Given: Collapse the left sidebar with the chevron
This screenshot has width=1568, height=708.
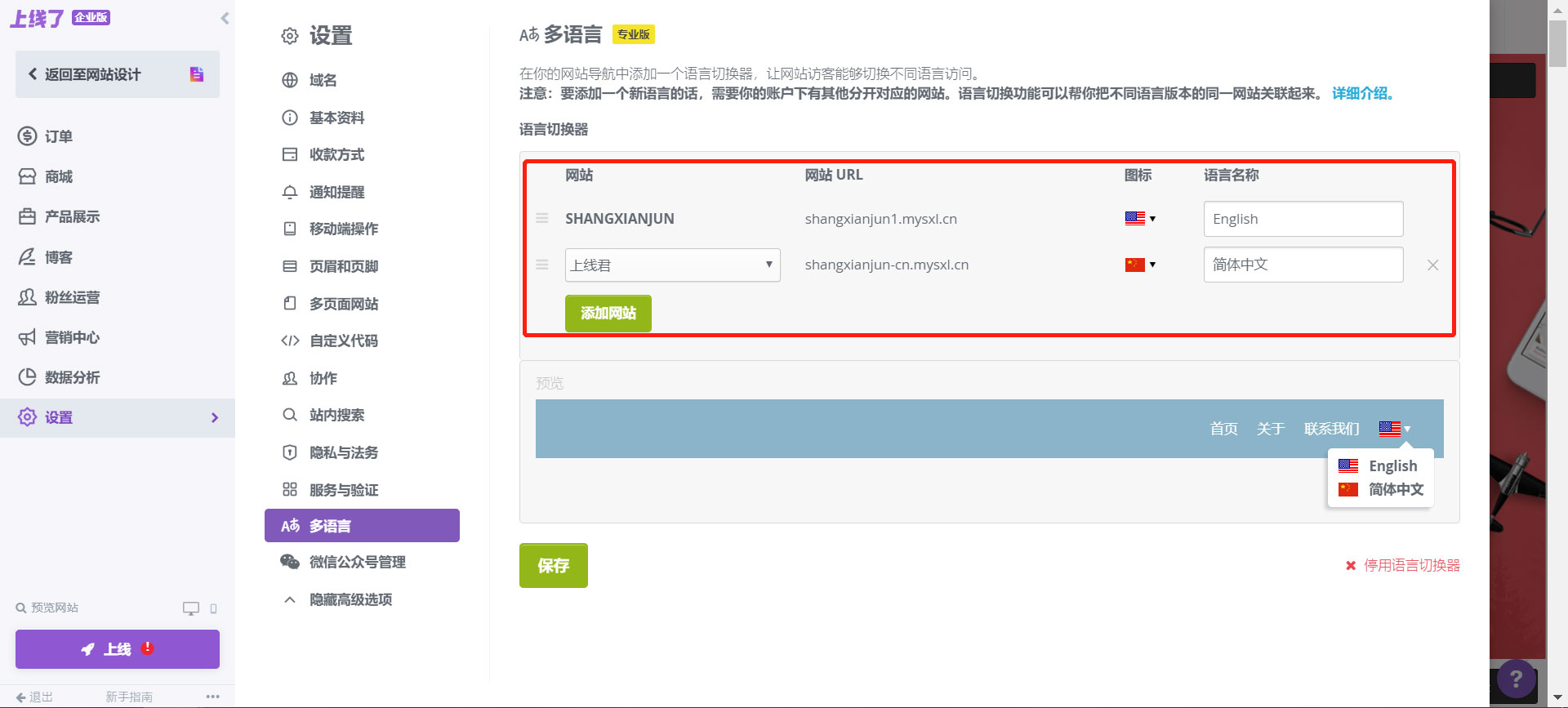Looking at the screenshot, I should 225,18.
